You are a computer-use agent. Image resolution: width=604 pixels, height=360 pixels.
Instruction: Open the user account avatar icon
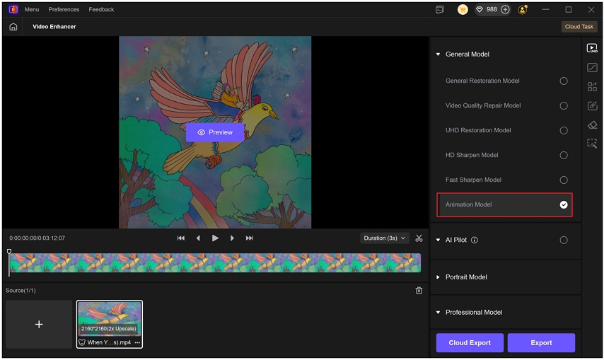pyautogui.click(x=523, y=10)
